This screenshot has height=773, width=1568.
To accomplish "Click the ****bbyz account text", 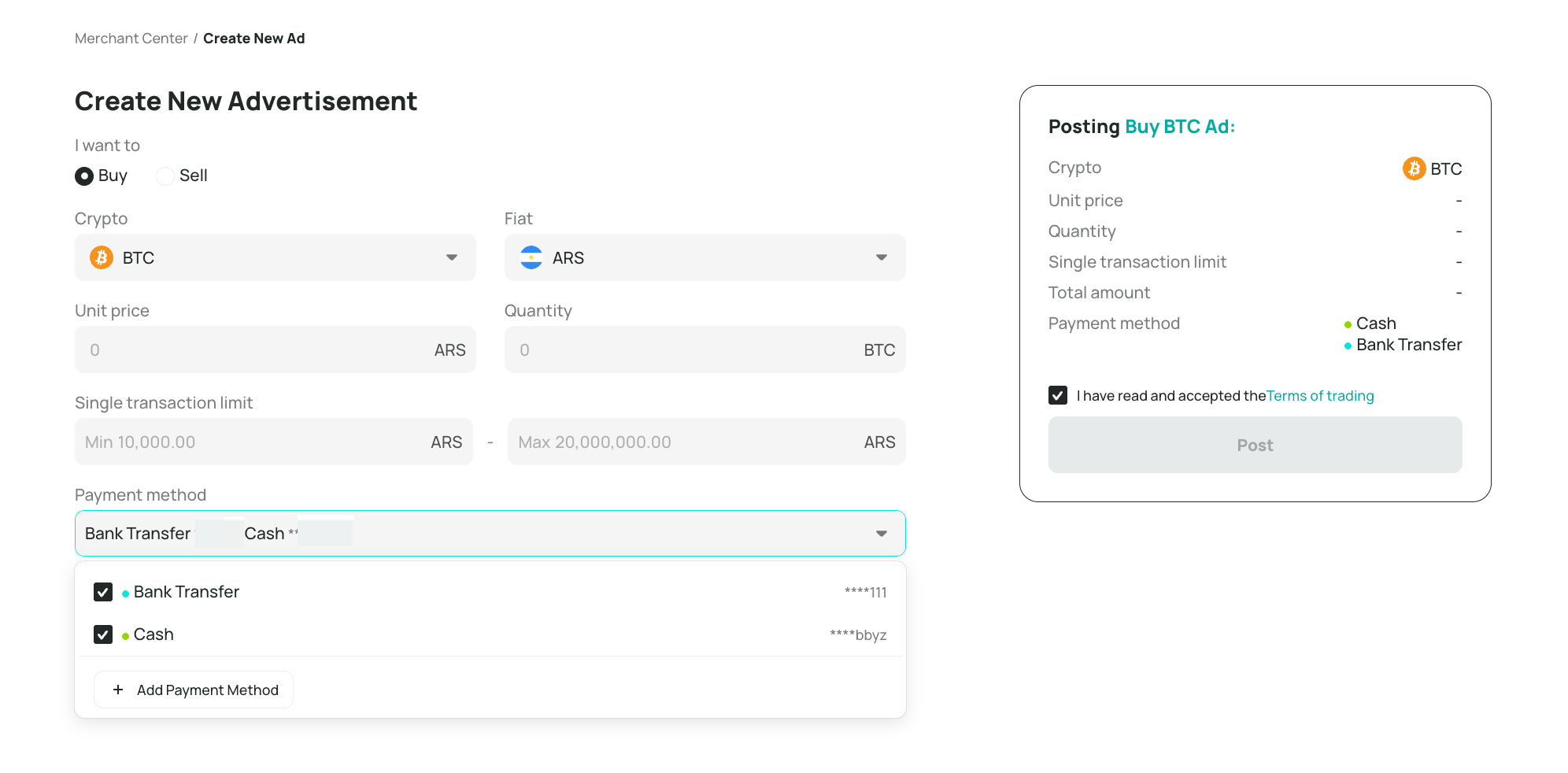I will click(x=859, y=634).
